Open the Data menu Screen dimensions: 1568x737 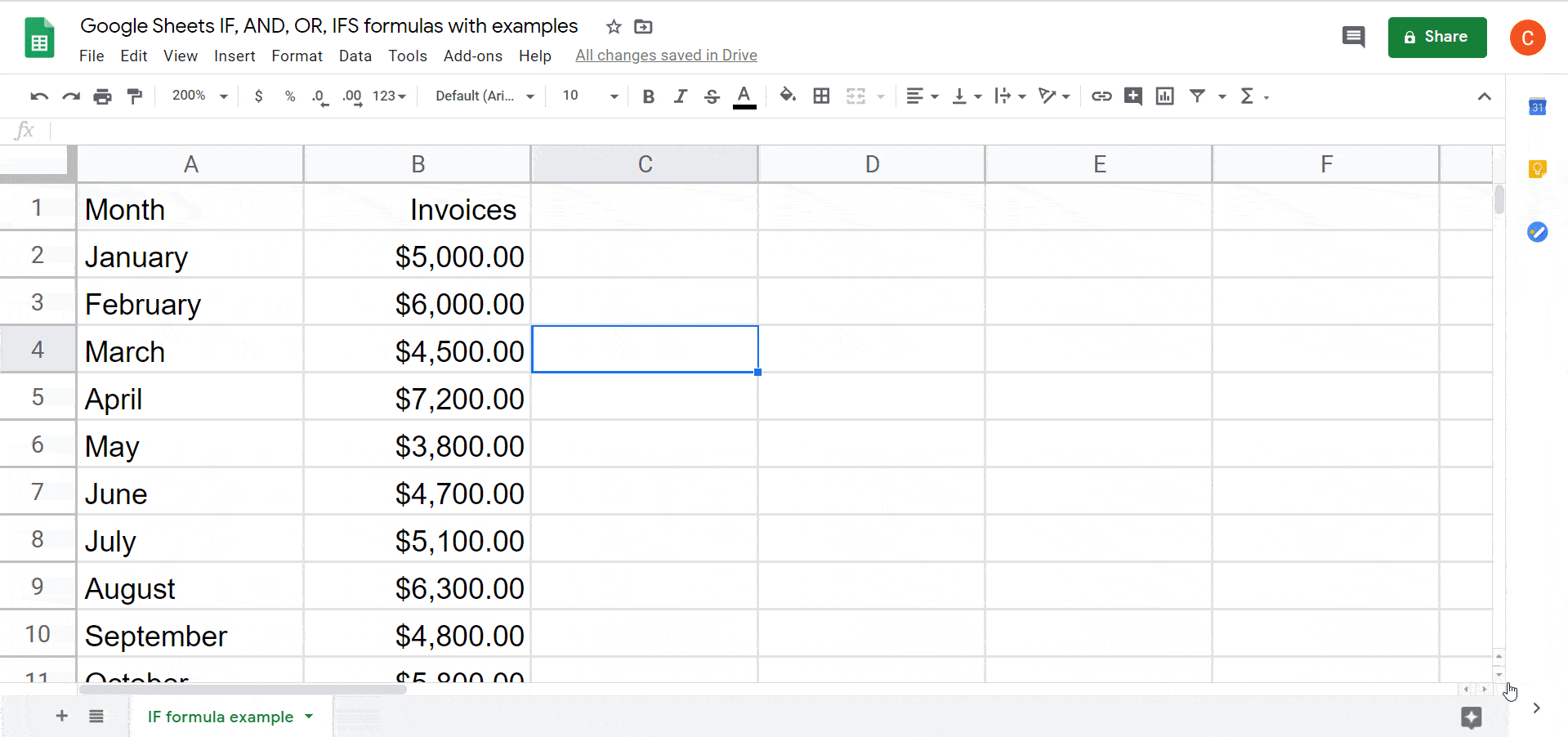coord(355,56)
